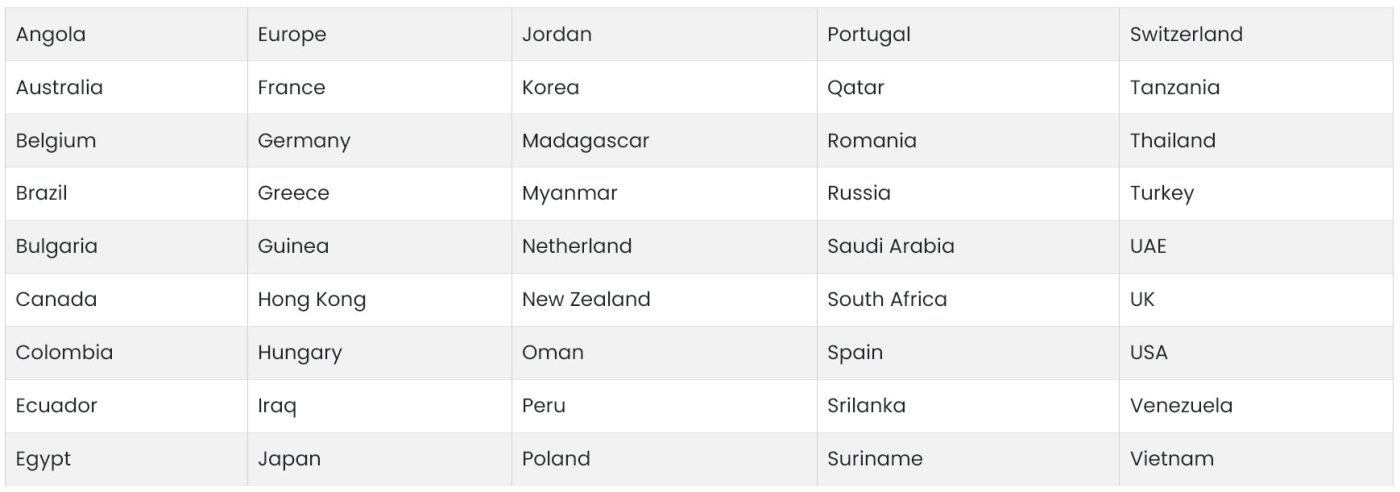
Task: Choose New Zealand from the list
Action: [586, 299]
